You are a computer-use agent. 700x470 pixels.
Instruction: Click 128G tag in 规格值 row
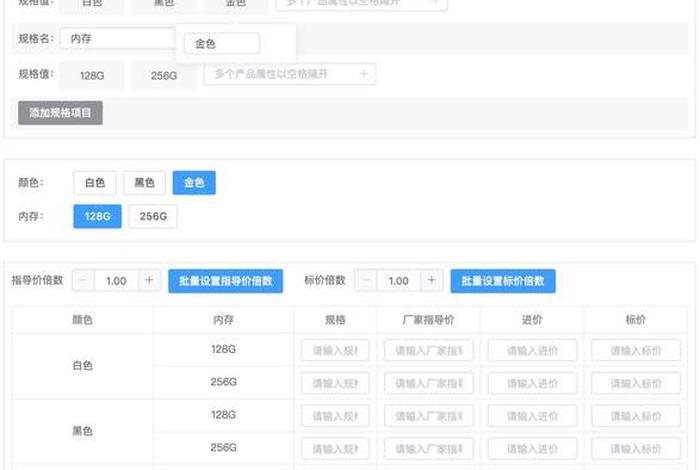[x=92, y=75]
